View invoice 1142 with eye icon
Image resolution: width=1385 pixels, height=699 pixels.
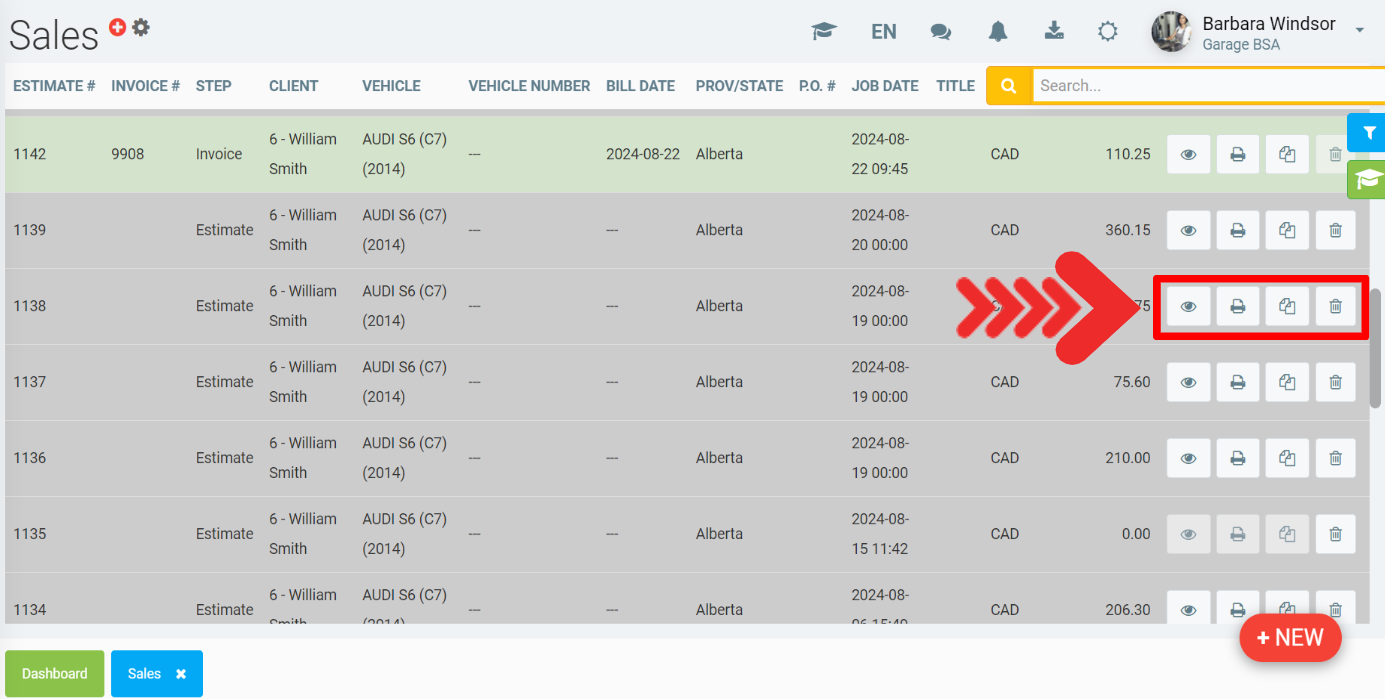click(x=1188, y=154)
